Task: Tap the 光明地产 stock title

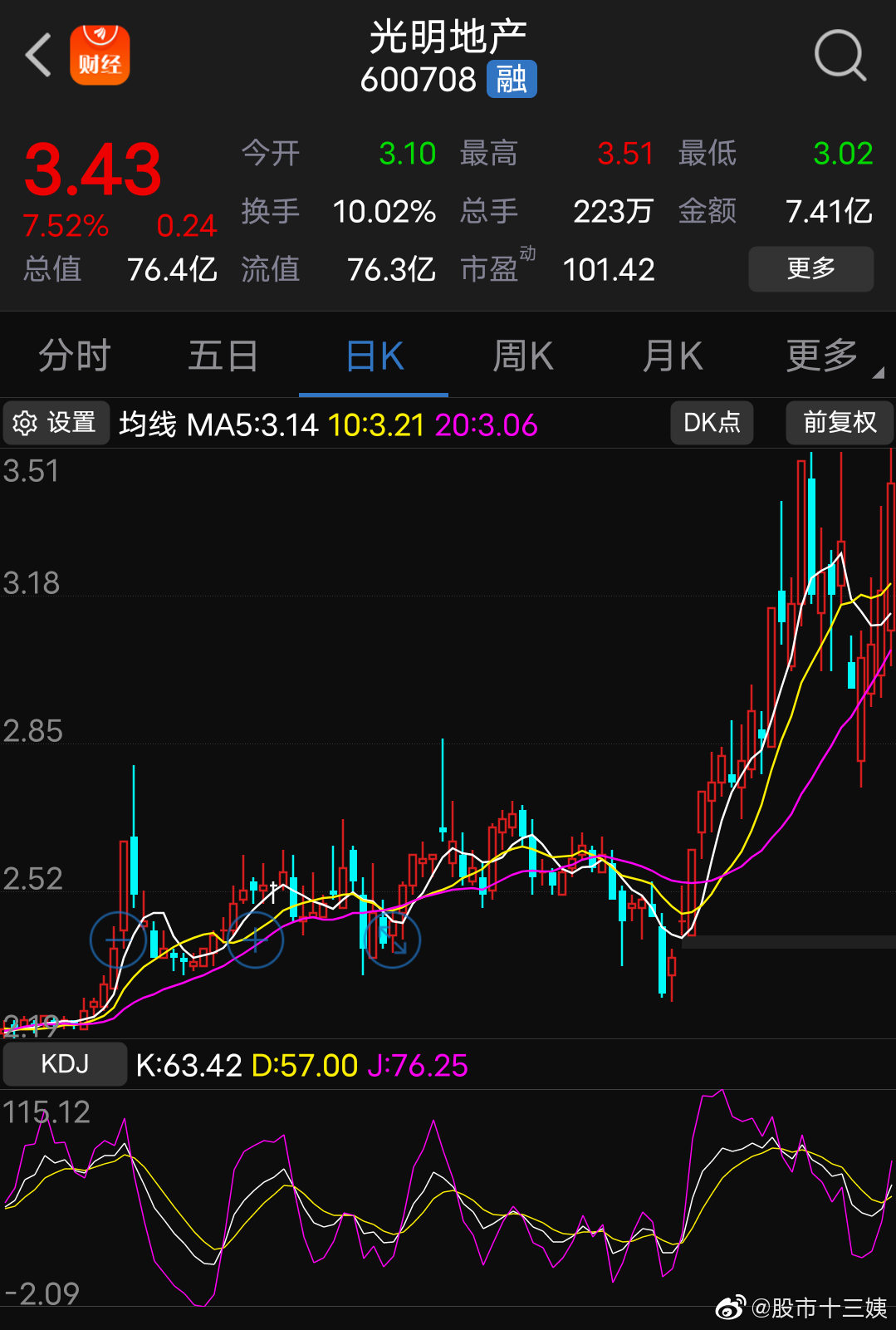Action: (448, 37)
